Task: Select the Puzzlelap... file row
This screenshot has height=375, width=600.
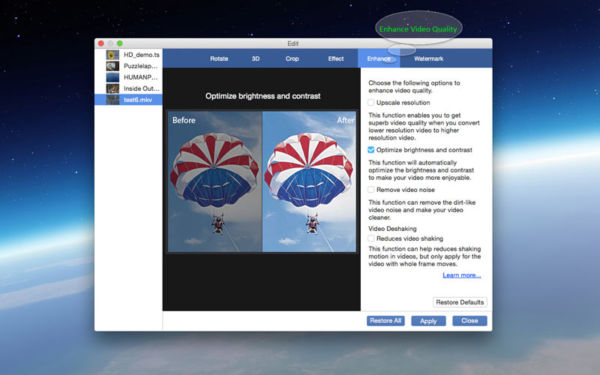Action: point(128,66)
